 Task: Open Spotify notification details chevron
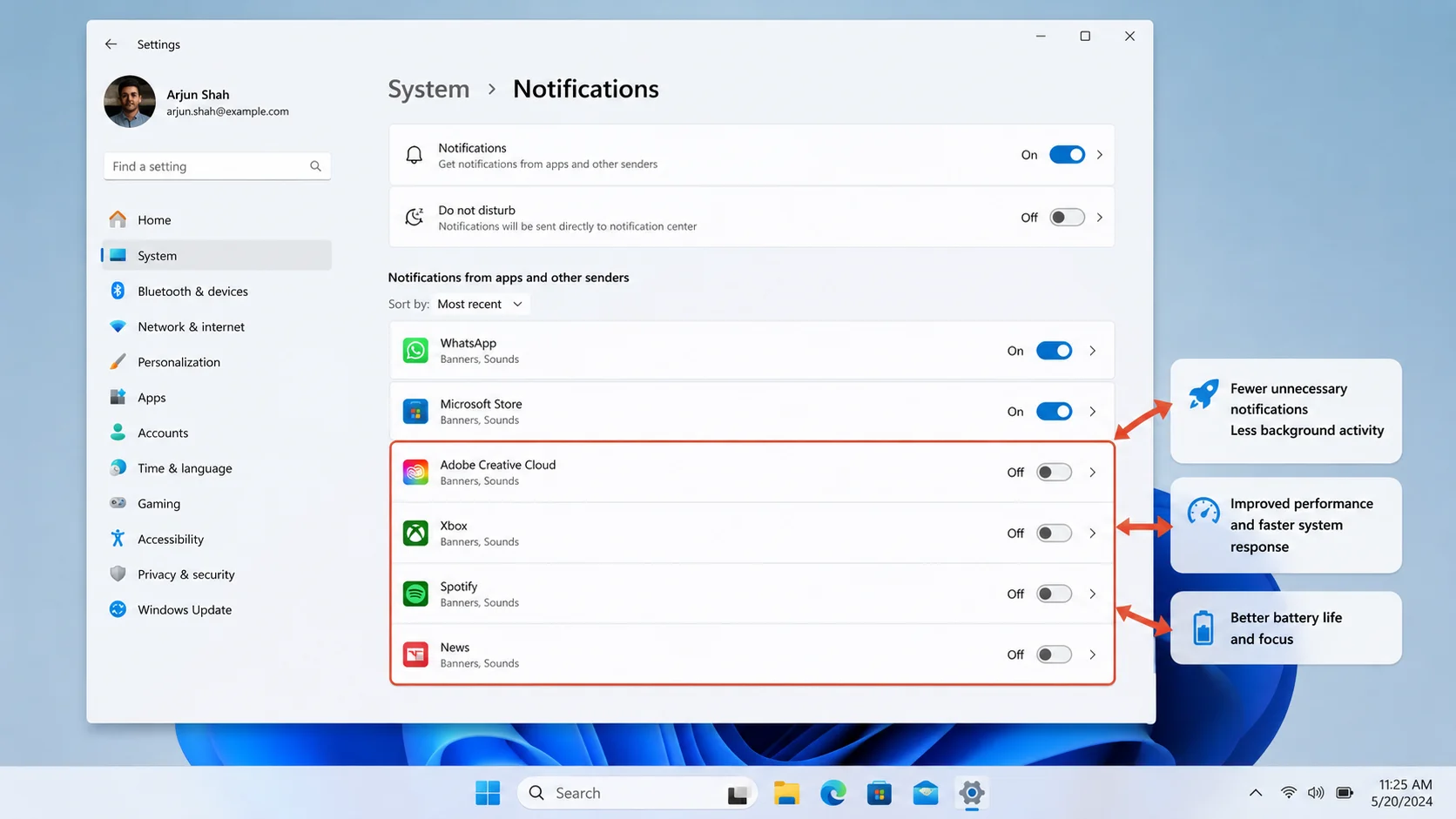pos(1092,594)
